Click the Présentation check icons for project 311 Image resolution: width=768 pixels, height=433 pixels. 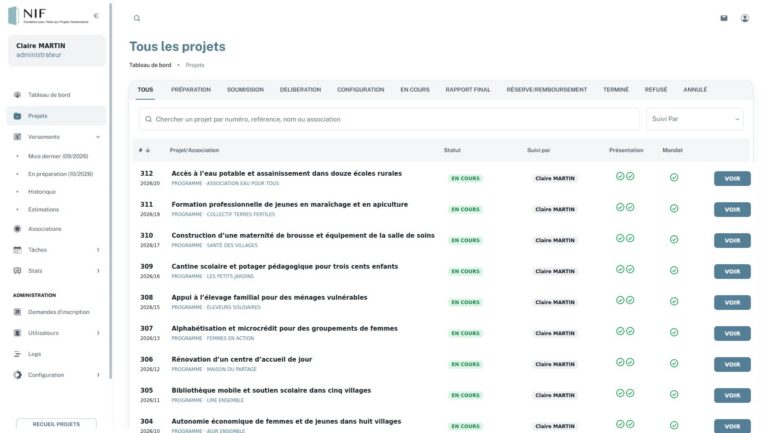click(x=625, y=207)
